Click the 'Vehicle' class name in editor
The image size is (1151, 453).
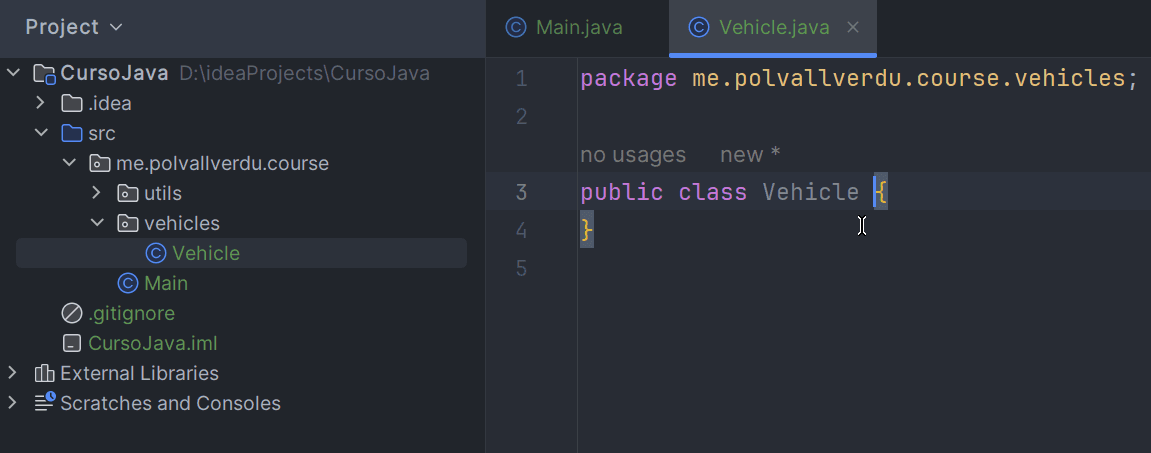pyautogui.click(x=810, y=192)
